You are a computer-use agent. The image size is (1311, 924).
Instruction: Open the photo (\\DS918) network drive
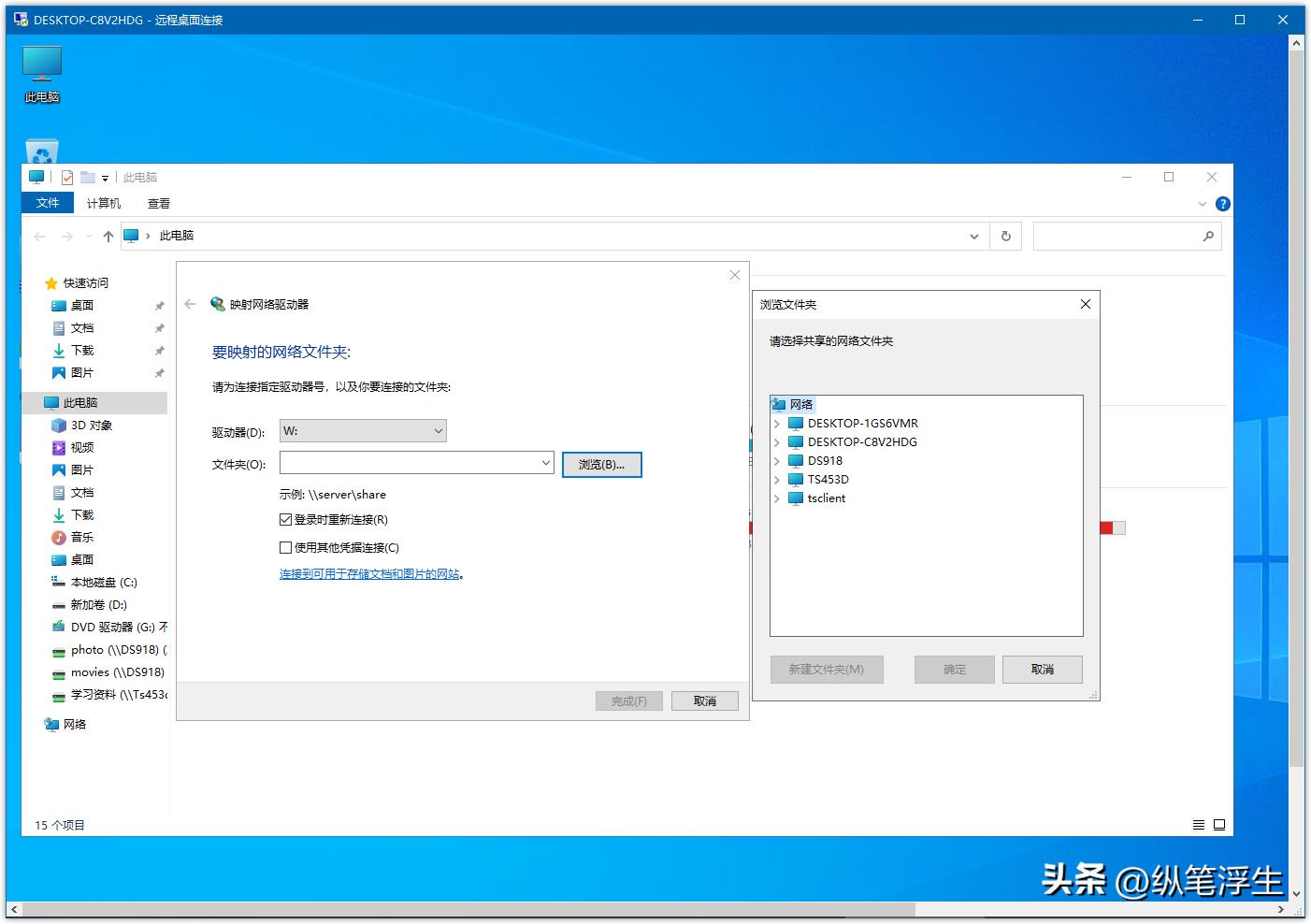point(103,649)
